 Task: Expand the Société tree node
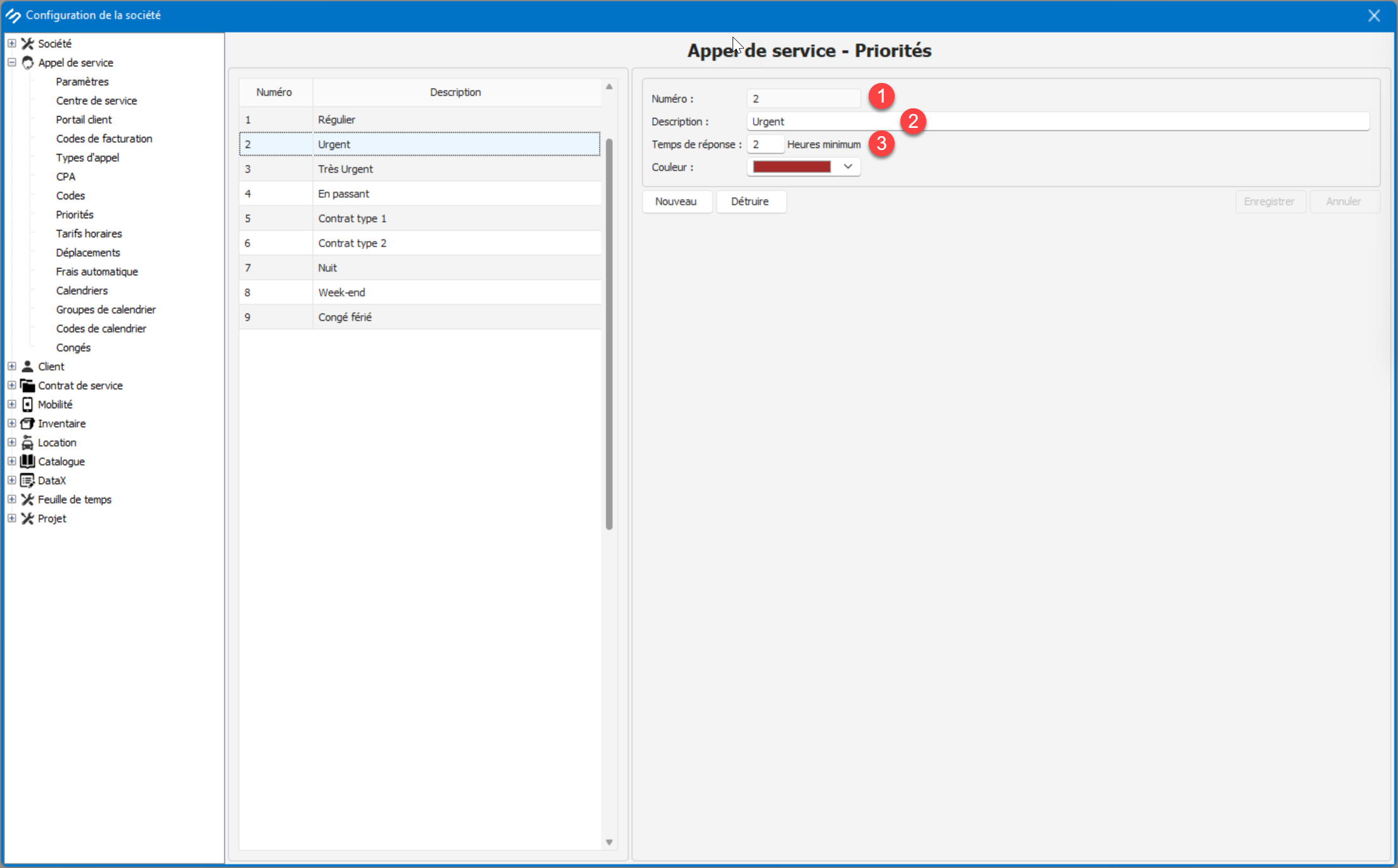pyautogui.click(x=11, y=44)
